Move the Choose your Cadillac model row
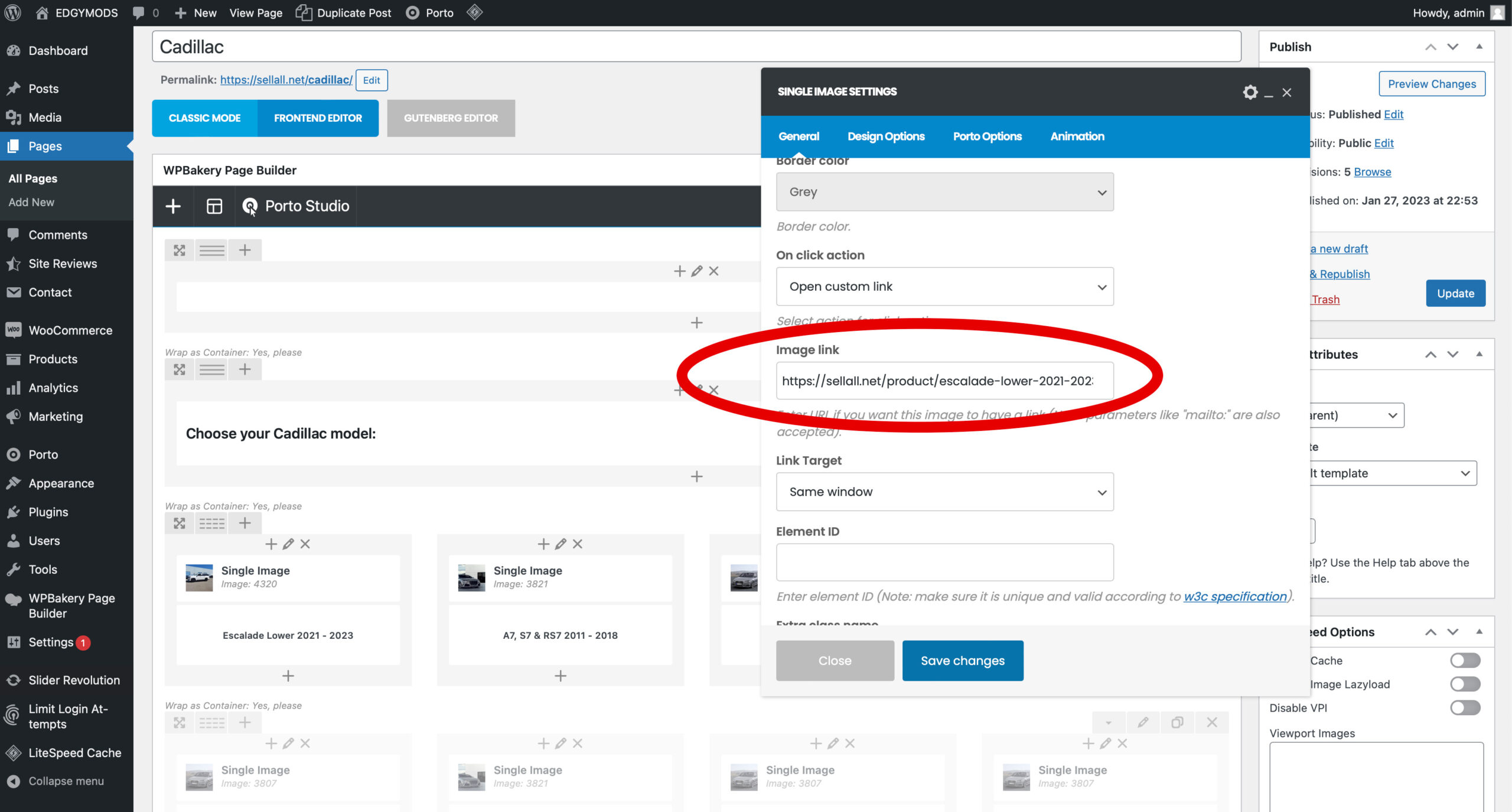 pos(180,369)
